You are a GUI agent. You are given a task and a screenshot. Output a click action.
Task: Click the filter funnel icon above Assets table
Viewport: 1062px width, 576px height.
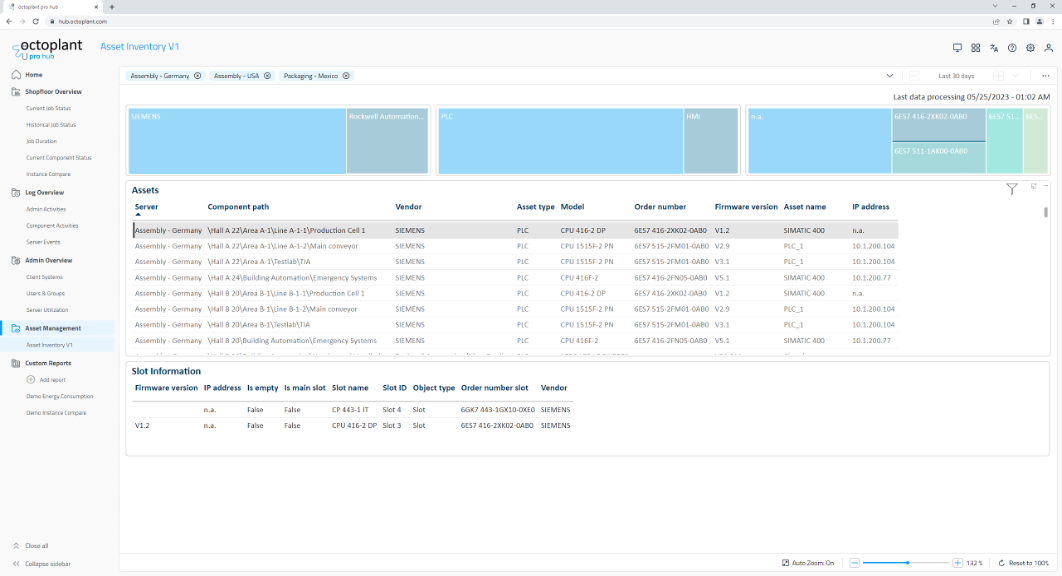(x=1012, y=188)
